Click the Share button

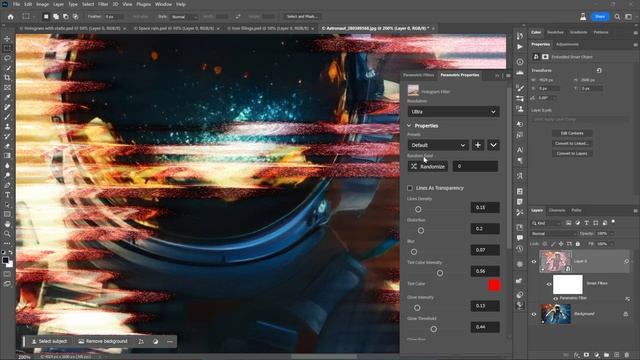click(600, 17)
